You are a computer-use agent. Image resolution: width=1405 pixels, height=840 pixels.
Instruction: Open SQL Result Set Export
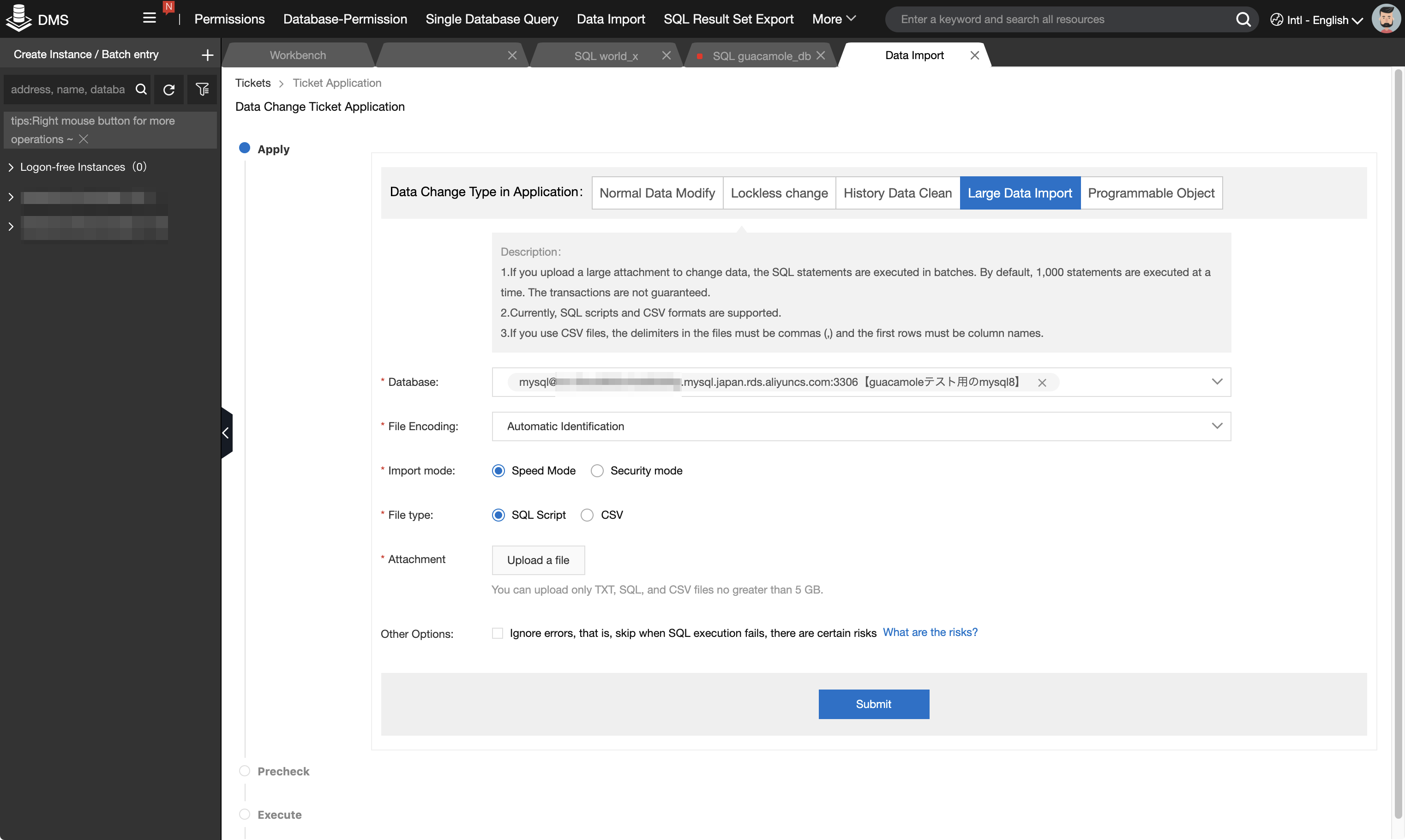click(x=728, y=19)
